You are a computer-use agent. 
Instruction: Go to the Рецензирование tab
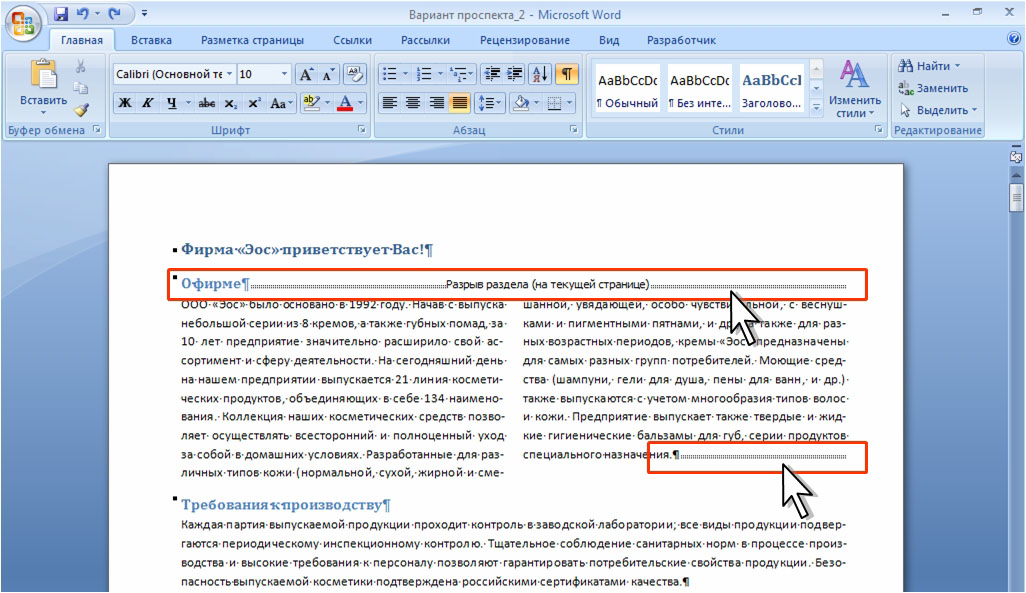525,40
